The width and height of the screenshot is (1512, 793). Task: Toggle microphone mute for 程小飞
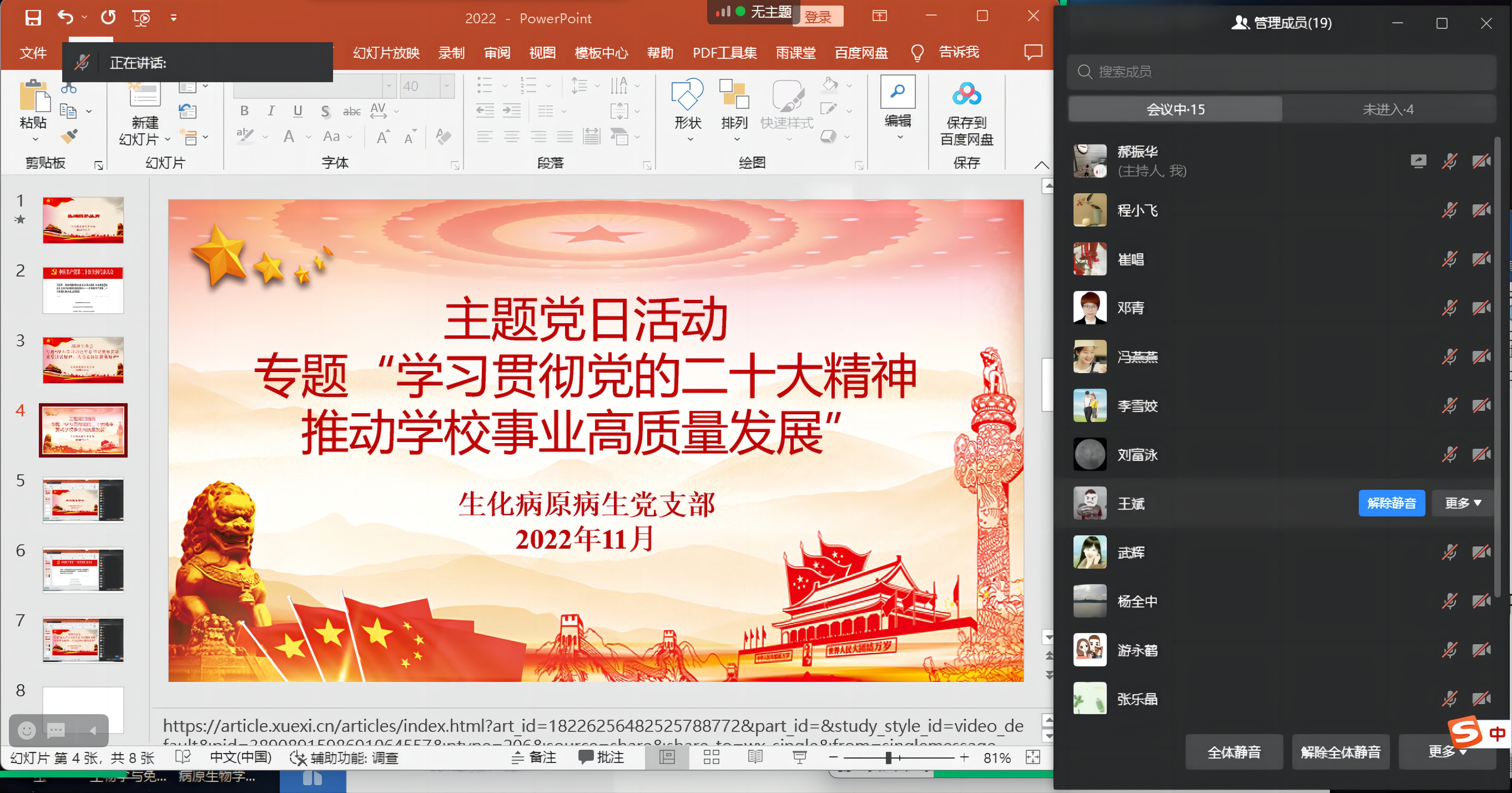(1449, 210)
